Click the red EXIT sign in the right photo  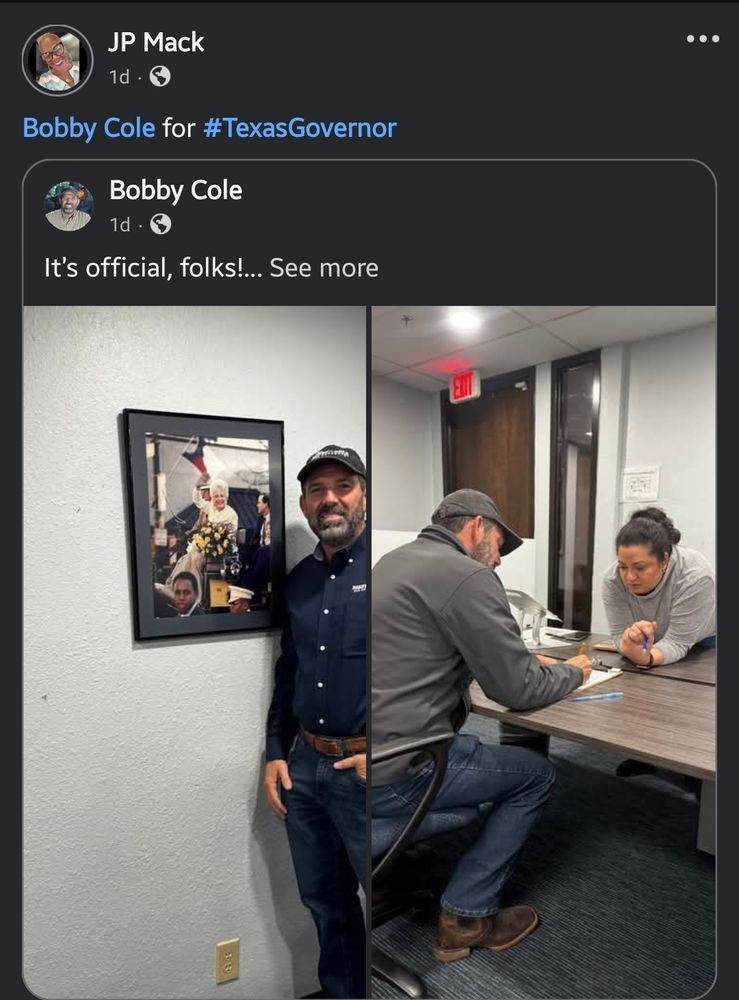click(x=464, y=386)
